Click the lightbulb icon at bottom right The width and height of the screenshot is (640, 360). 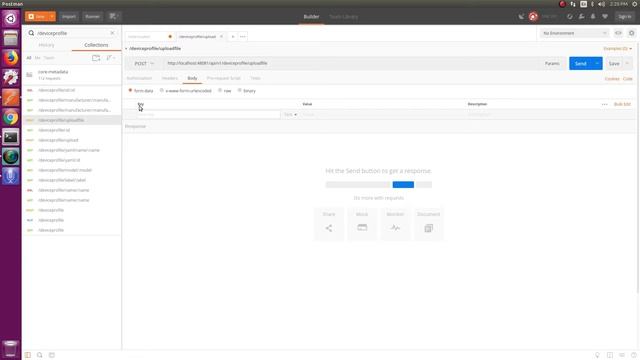click(x=597, y=355)
